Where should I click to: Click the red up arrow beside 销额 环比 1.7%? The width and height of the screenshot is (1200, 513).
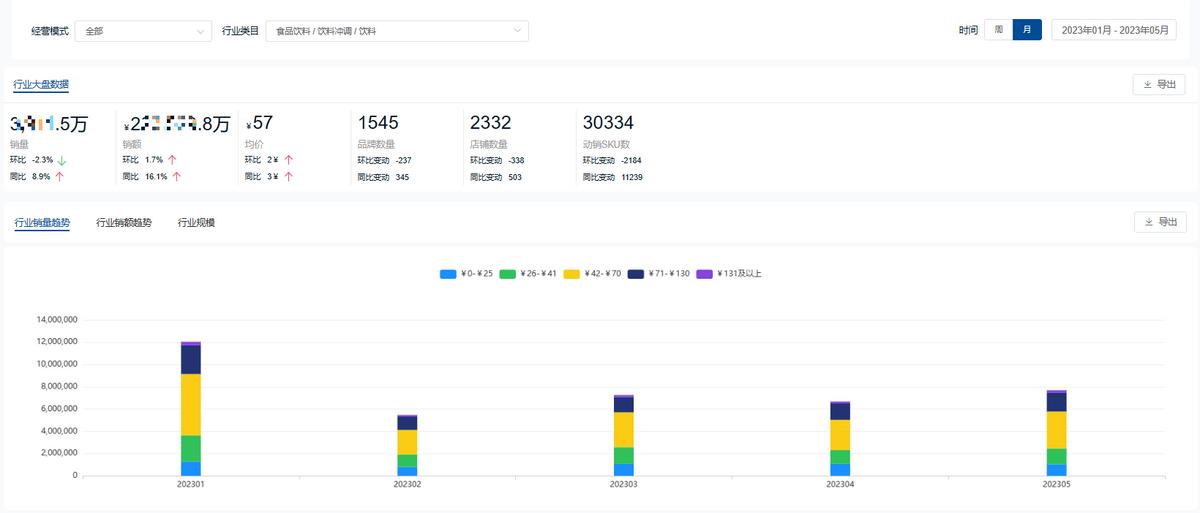(x=172, y=160)
